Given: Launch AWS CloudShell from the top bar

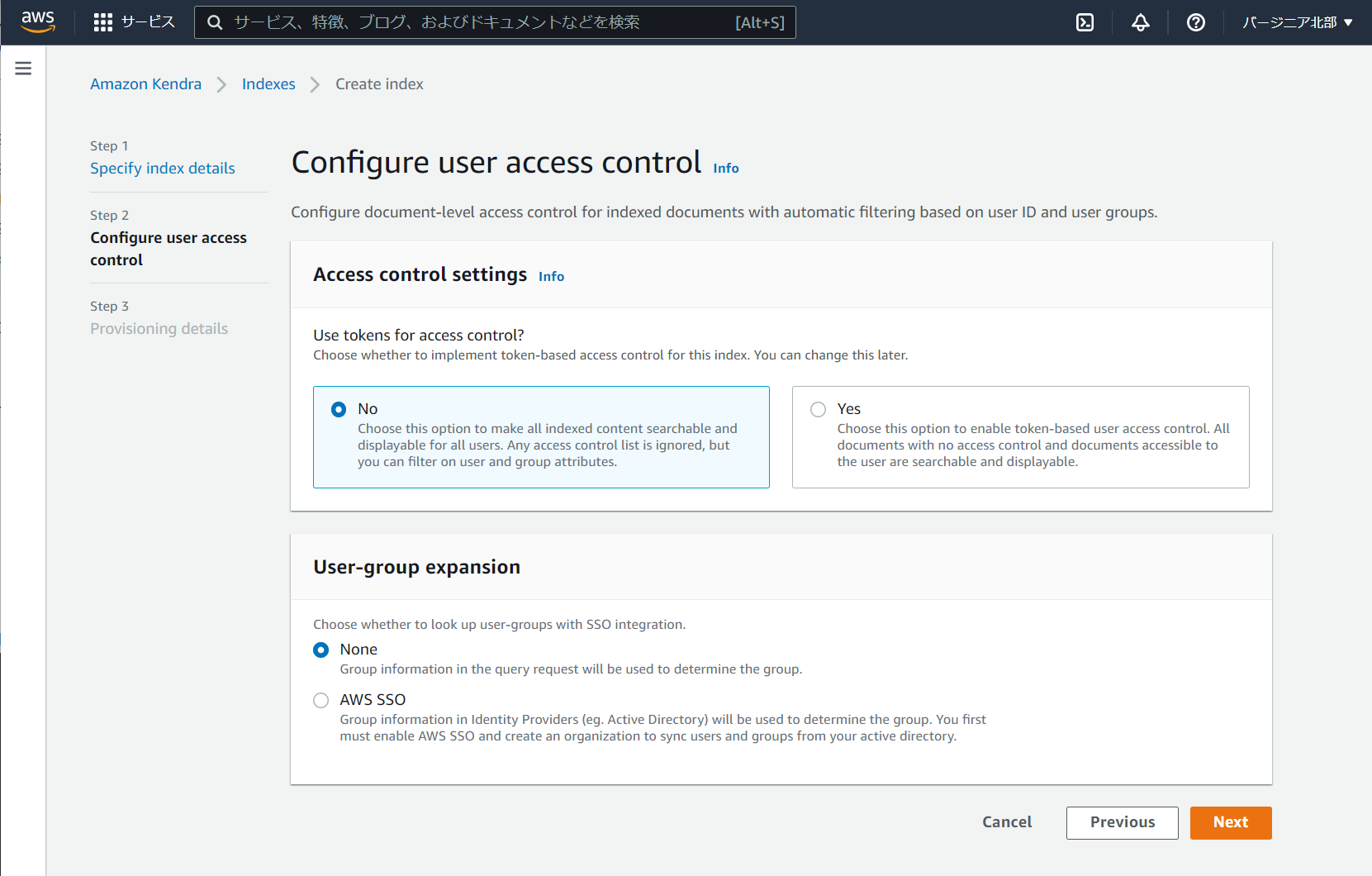Looking at the screenshot, I should point(1085,22).
